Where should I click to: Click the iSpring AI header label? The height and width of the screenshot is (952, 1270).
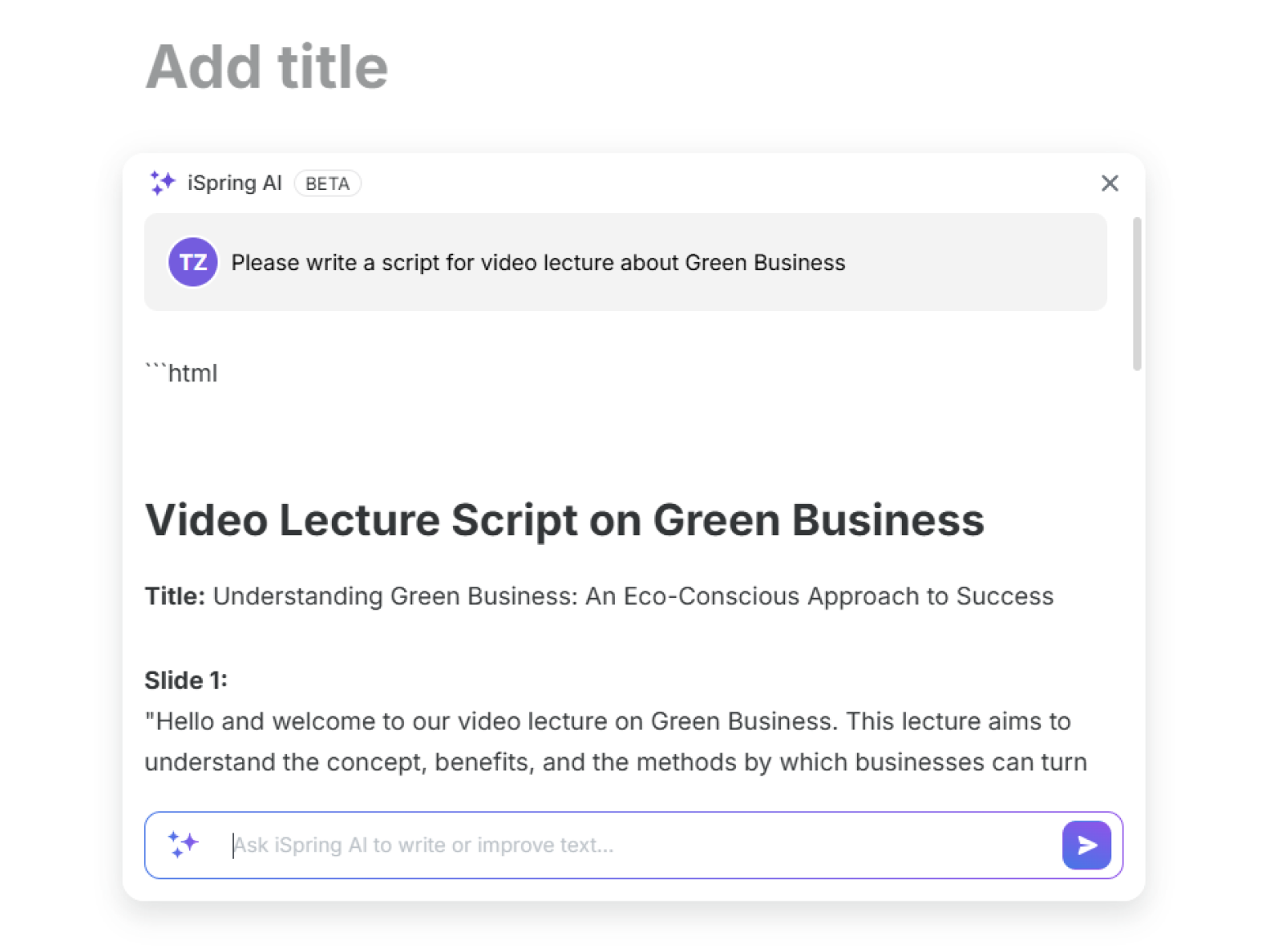235,184
